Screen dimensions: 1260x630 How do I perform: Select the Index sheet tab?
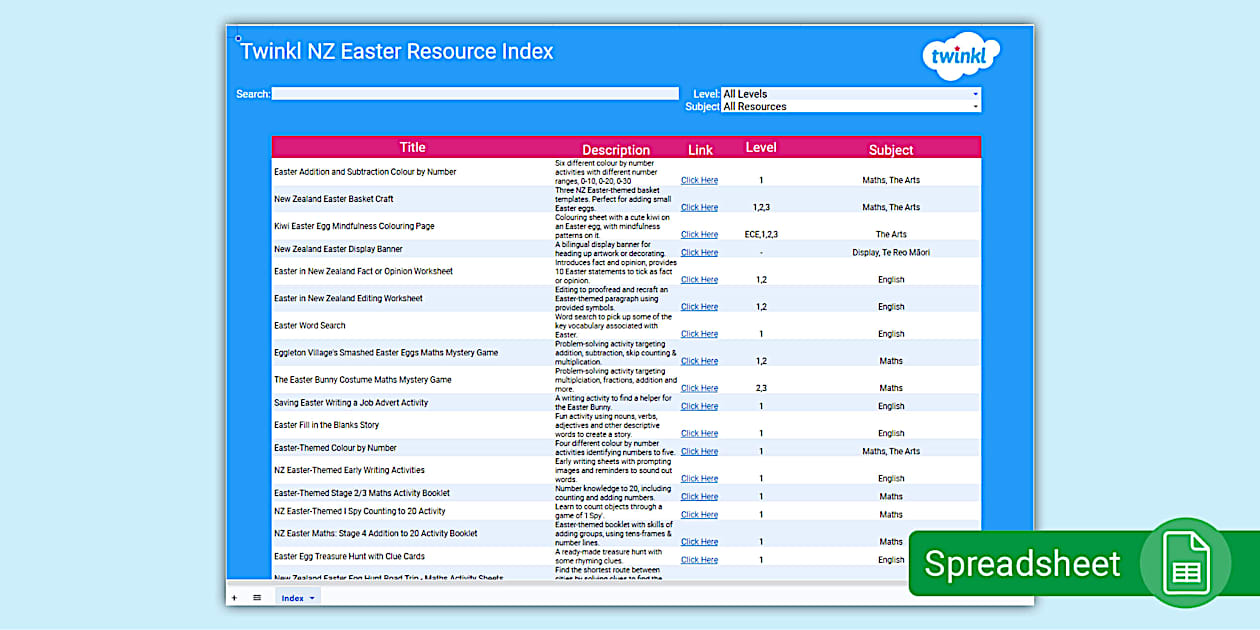coord(292,597)
